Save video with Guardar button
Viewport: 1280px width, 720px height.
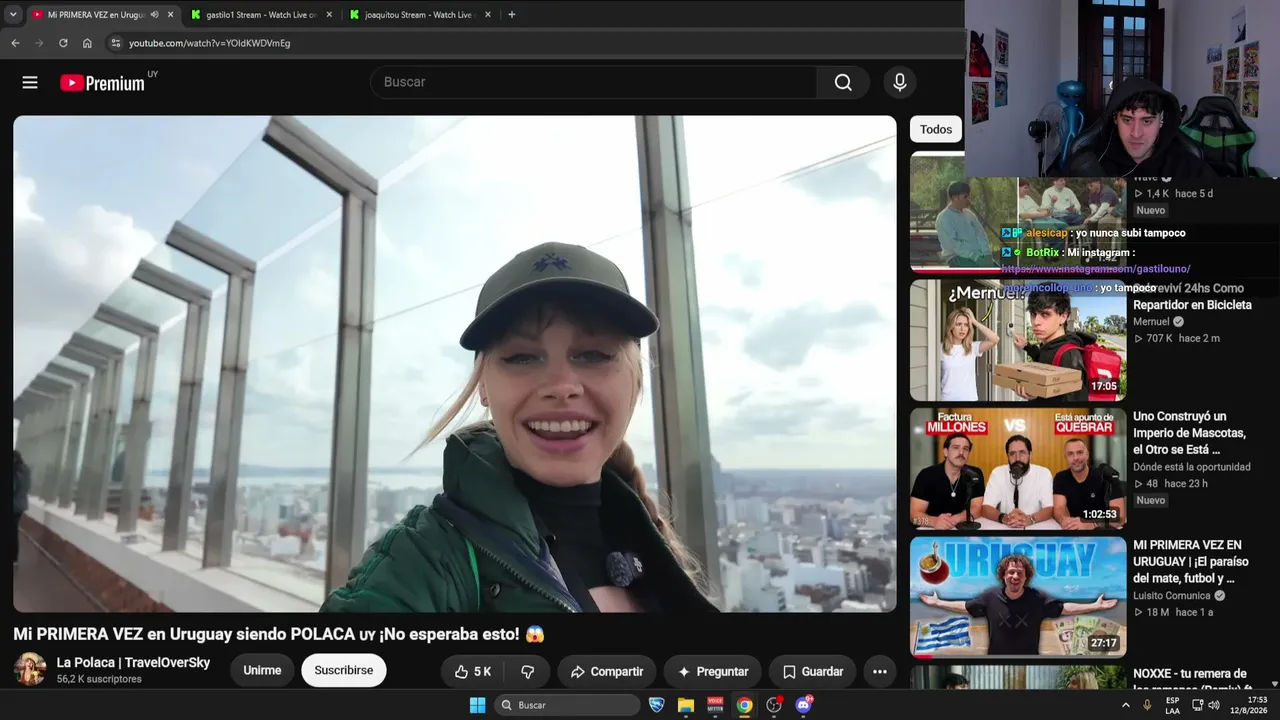click(x=813, y=672)
